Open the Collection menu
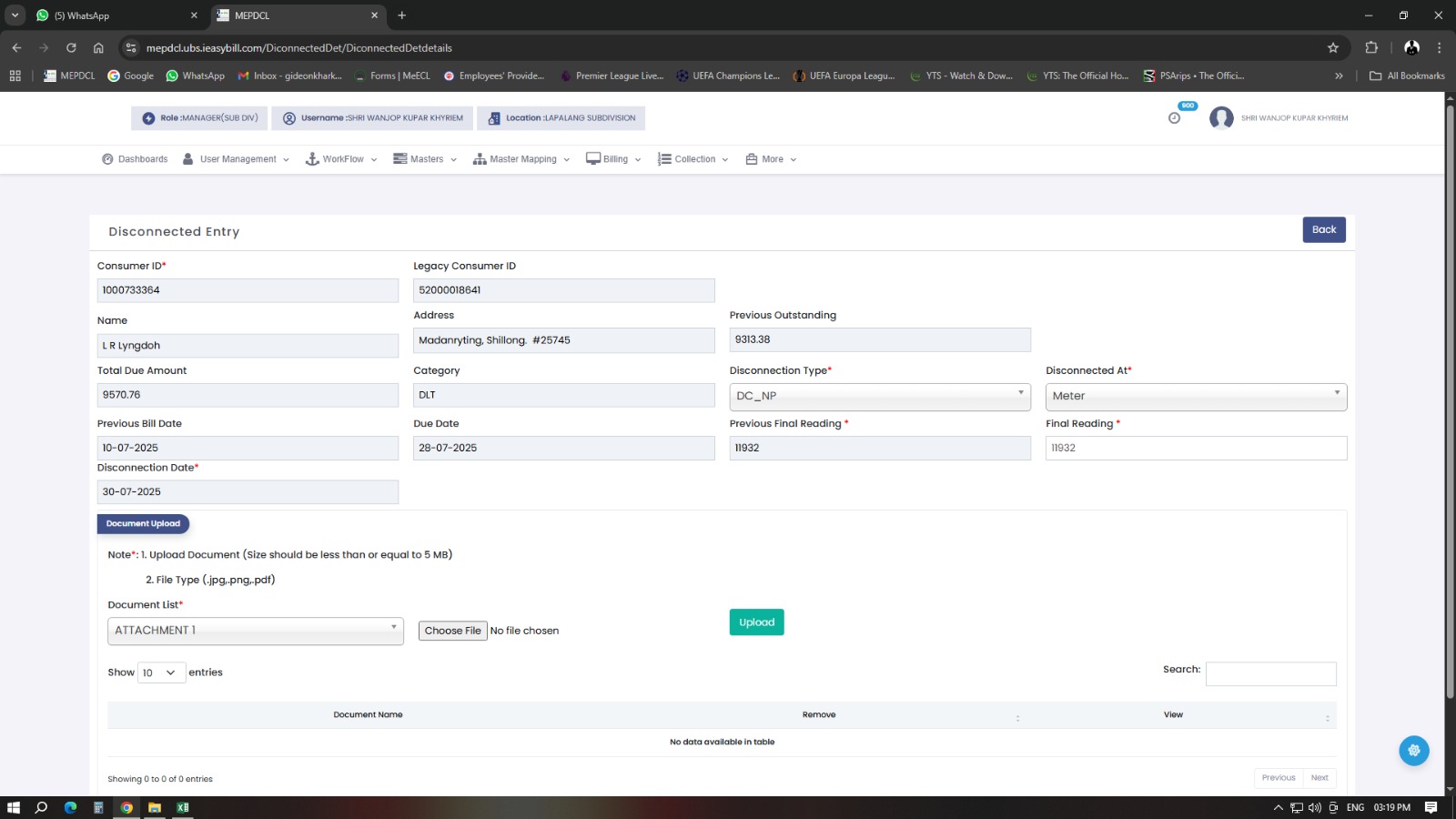 tap(693, 159)
